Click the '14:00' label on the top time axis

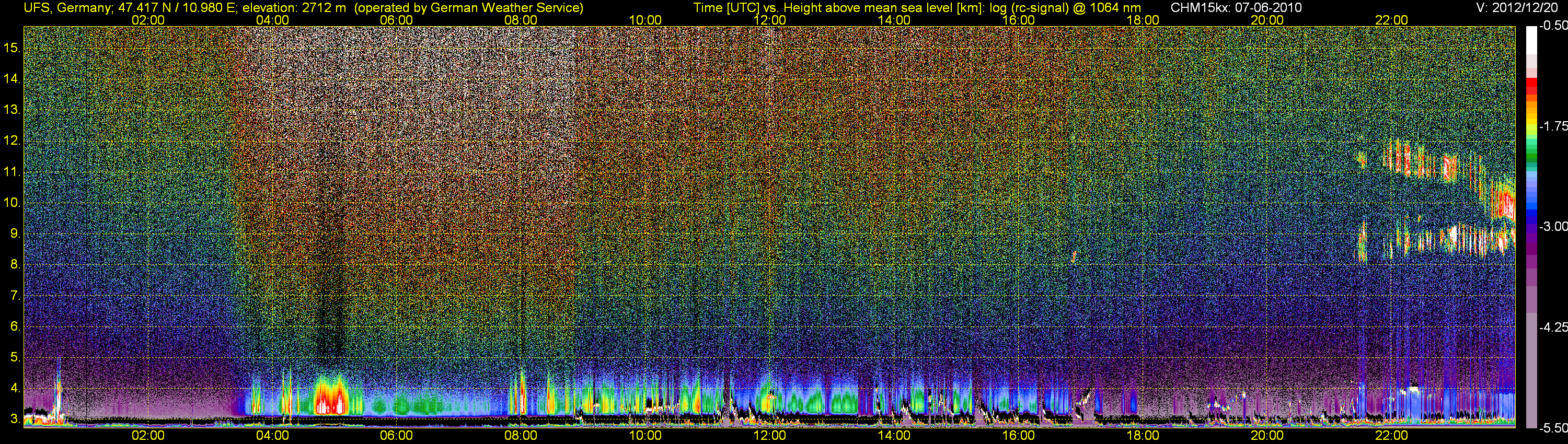pos(894,20)
